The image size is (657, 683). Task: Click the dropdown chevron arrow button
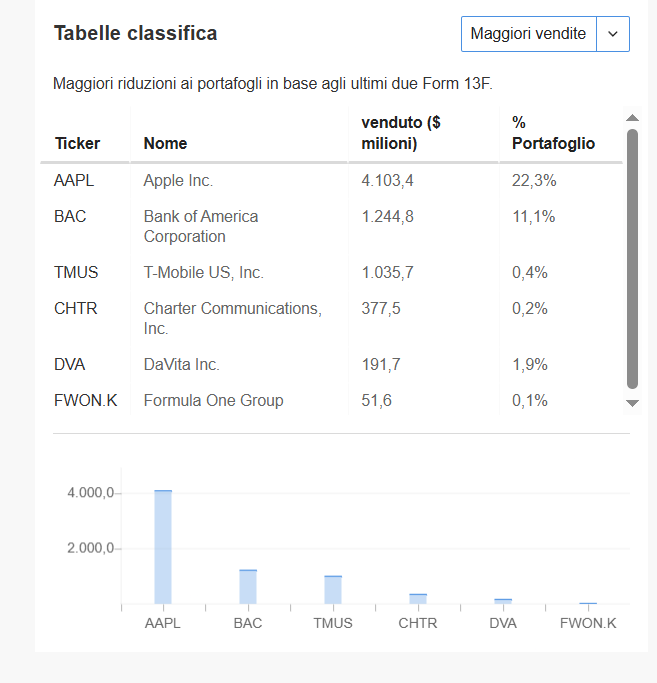pyautogui.click(x=613, y=34)
